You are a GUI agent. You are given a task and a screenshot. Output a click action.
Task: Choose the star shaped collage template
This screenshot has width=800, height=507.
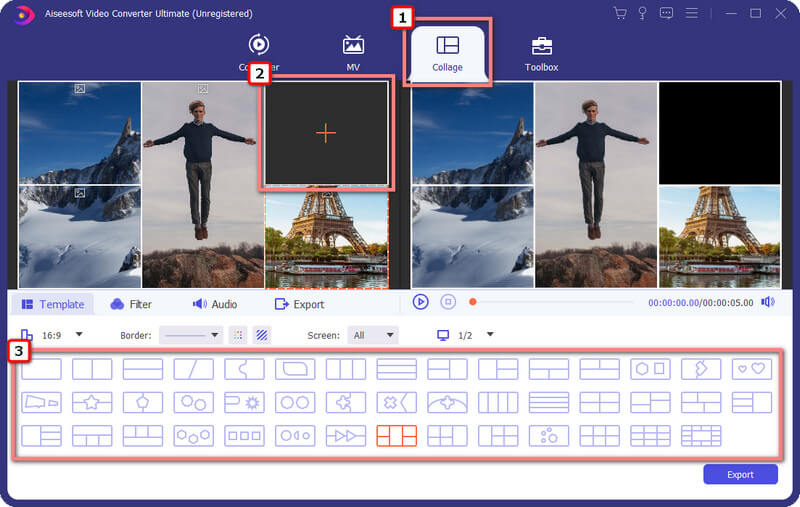92,402
